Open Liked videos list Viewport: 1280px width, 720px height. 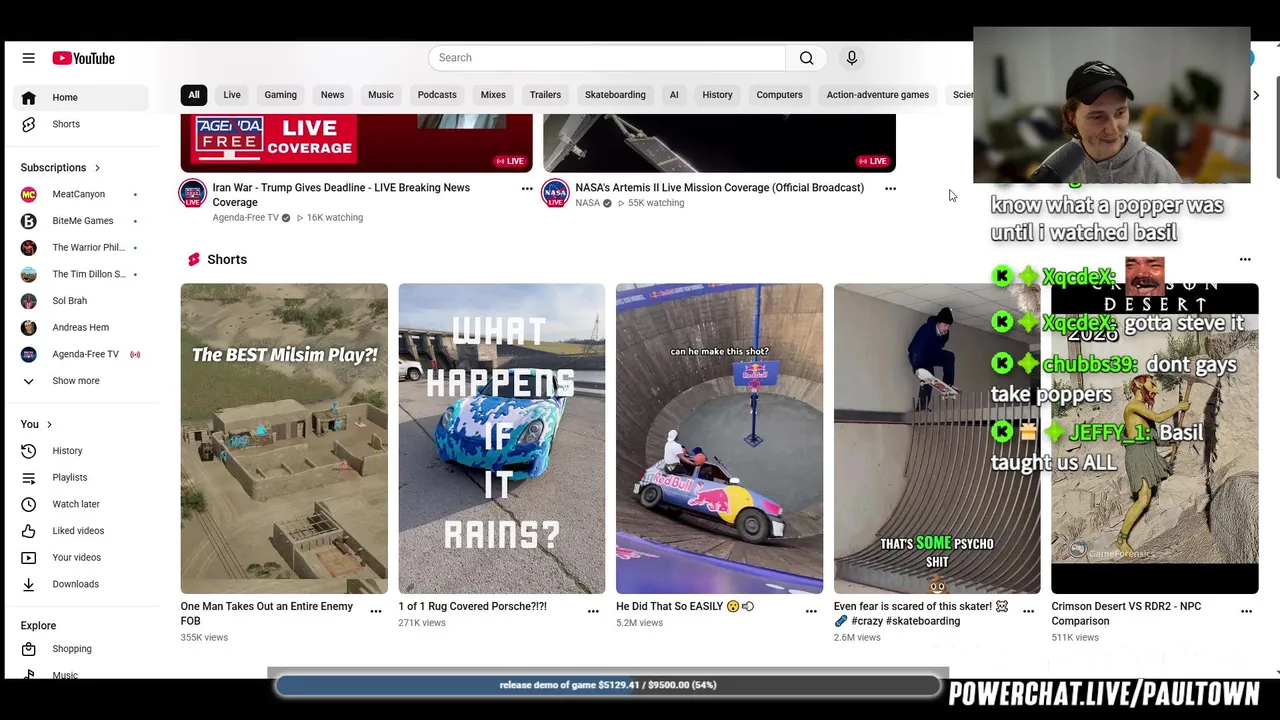tap(82, 531)
